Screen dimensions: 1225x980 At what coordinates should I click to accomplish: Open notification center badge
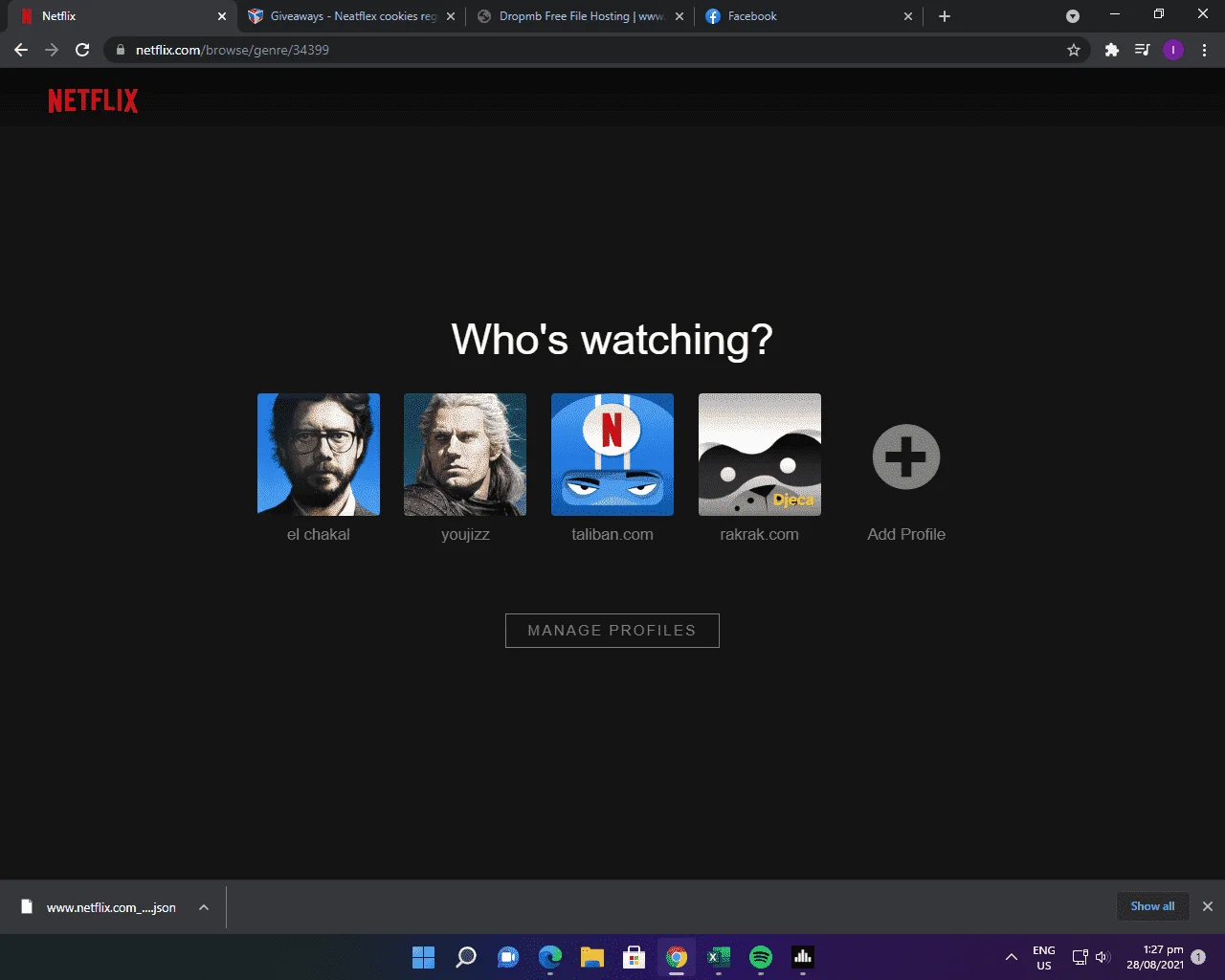[1198, 957]
